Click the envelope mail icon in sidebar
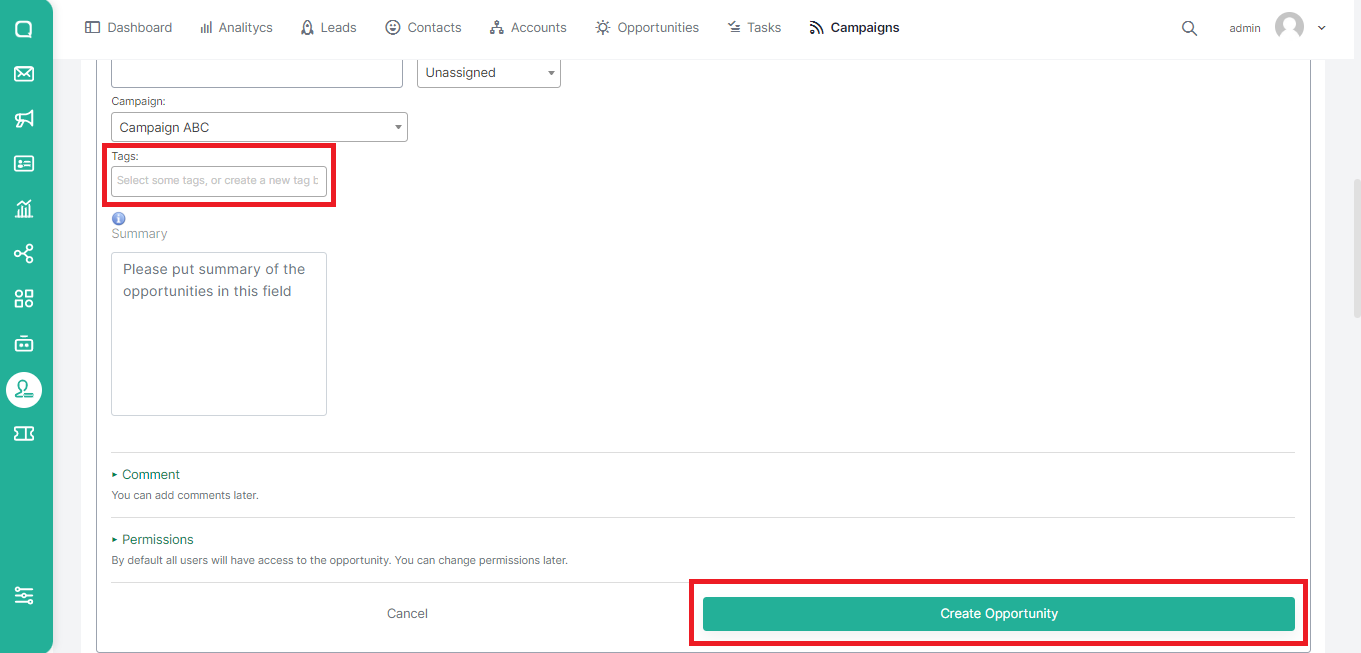 tap(24, 74)
